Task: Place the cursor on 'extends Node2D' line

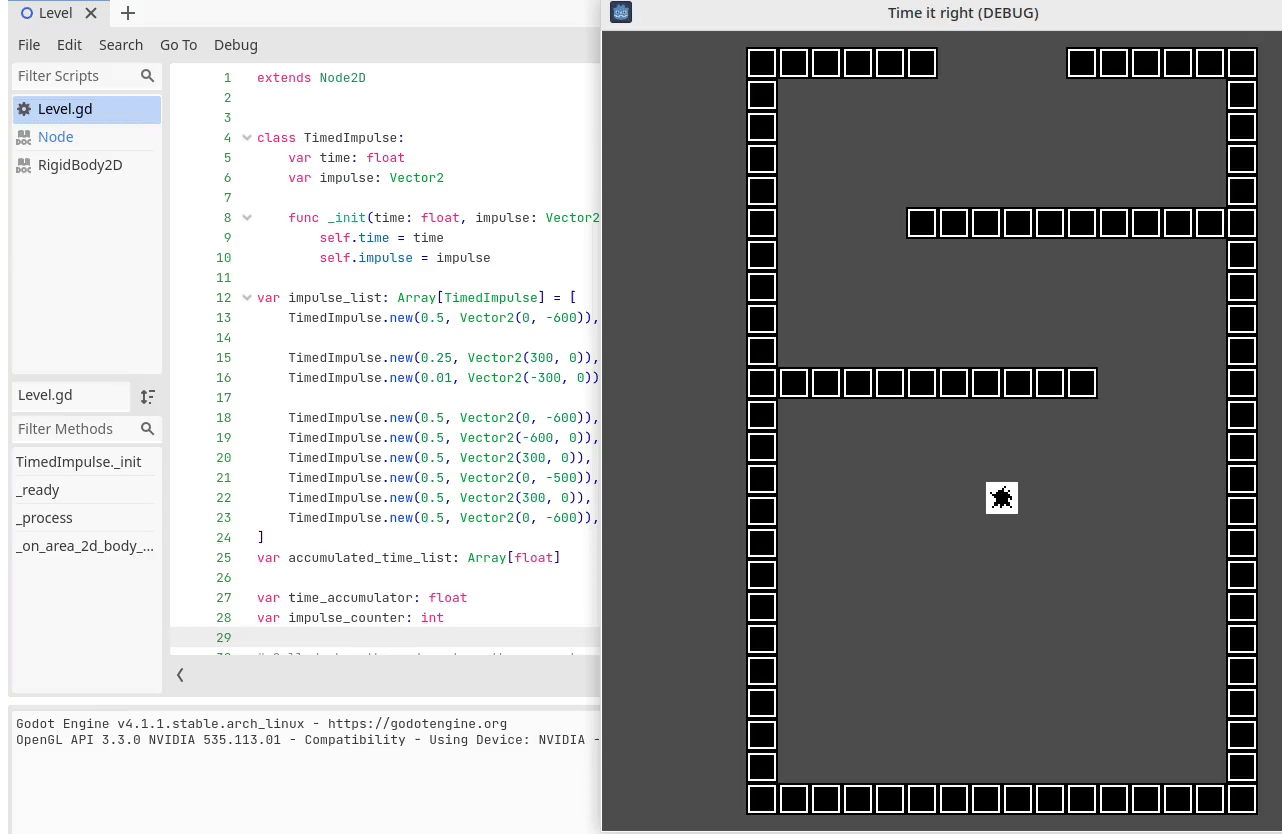Action: pos(311,78)
